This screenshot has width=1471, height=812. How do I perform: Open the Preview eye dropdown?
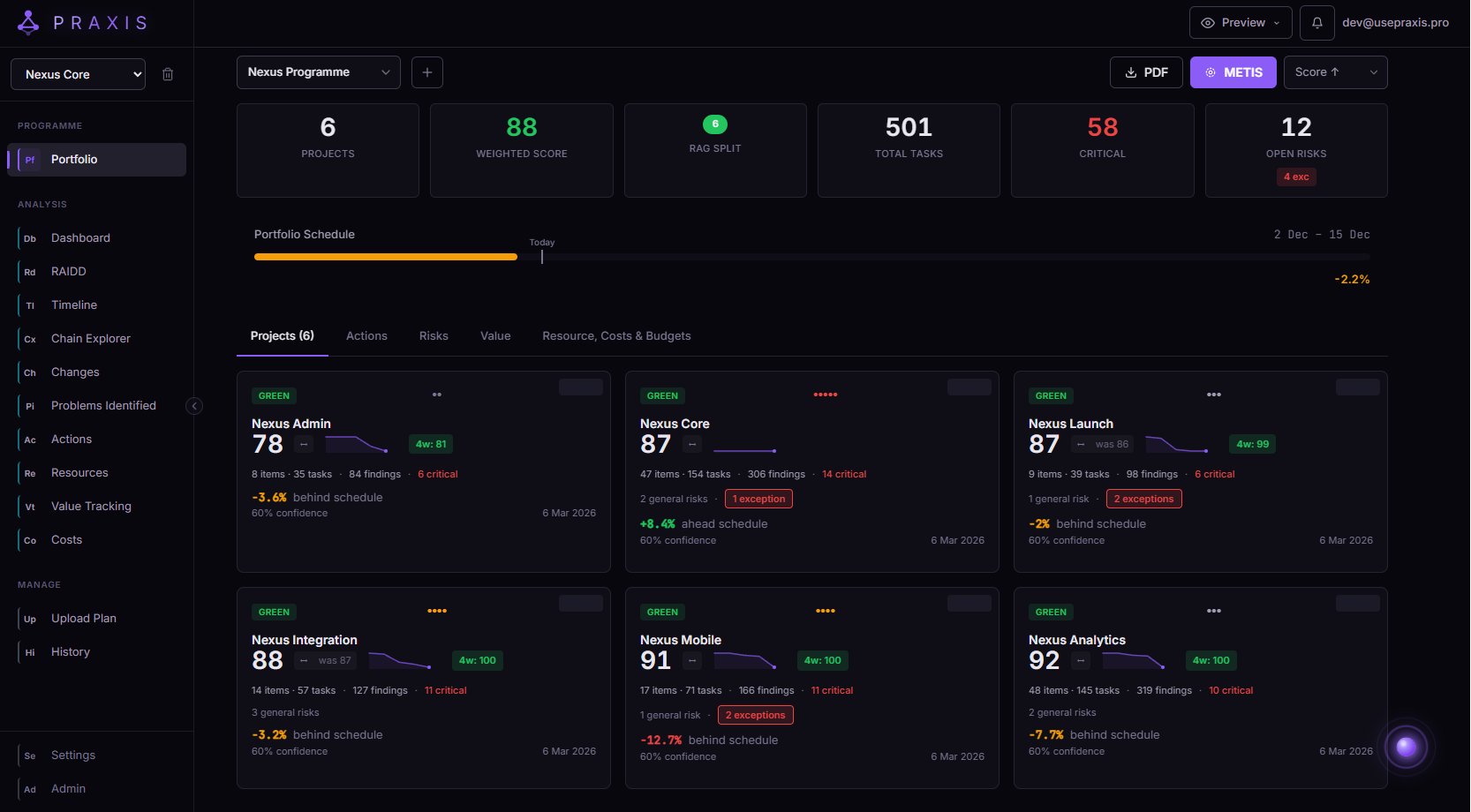(1241, 23)
